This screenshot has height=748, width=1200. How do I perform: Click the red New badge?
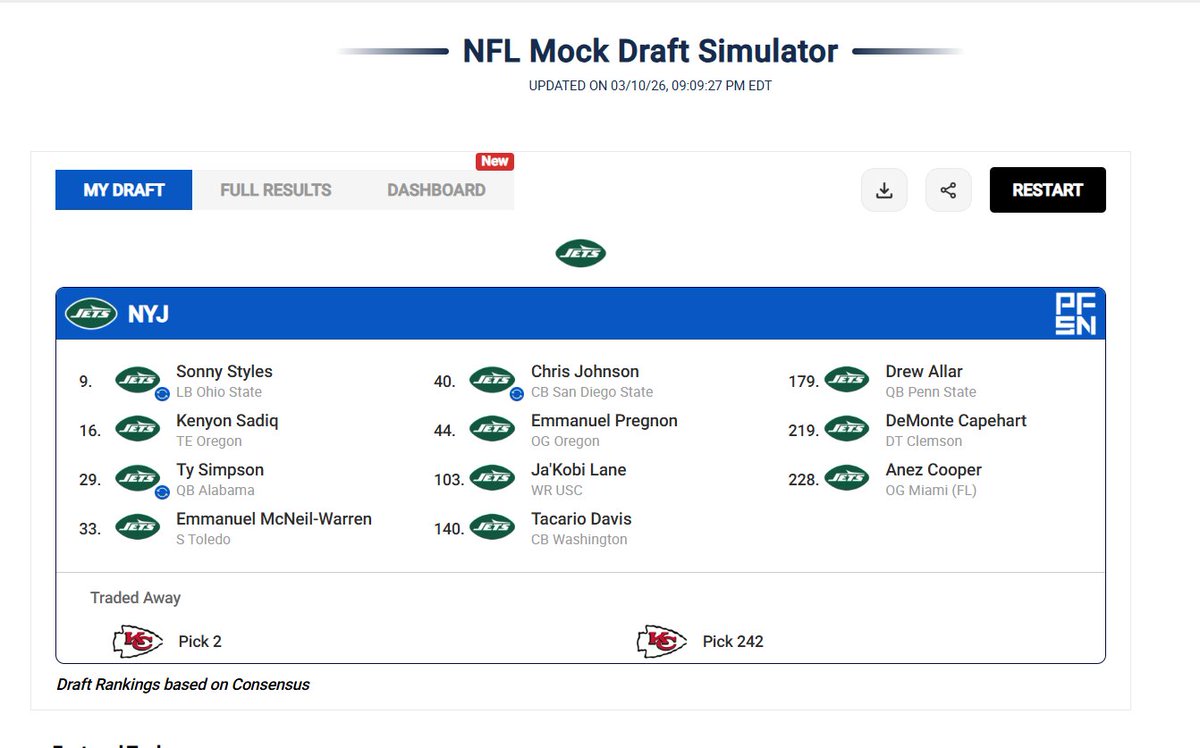click(495, 161)
